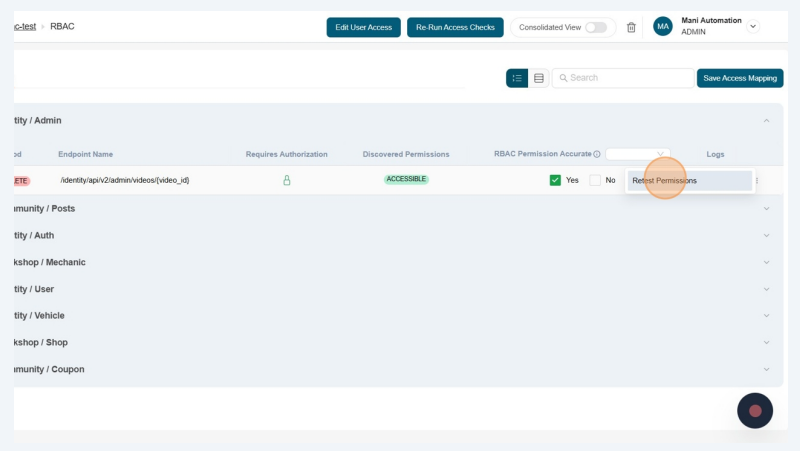Screen dimensions: 800x451
Task: Open the three-dot row options menu
Action: tap(757, 181)
